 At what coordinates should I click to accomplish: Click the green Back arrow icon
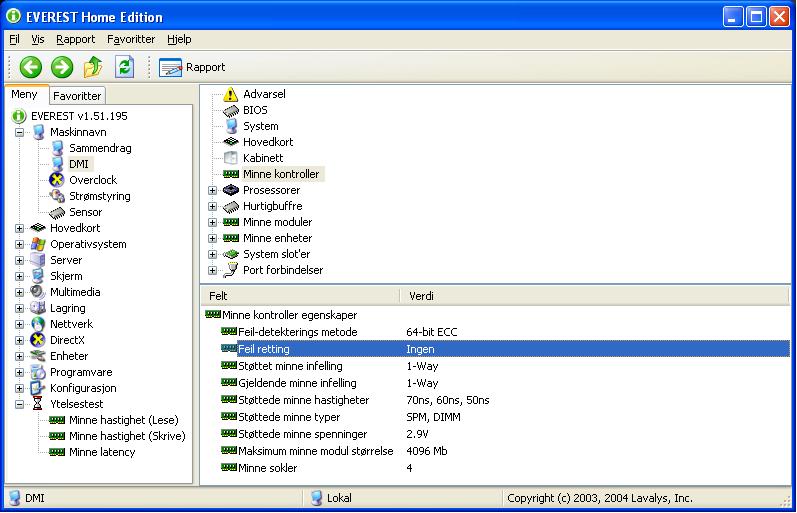pyautogui.click(x=30, y=67)
